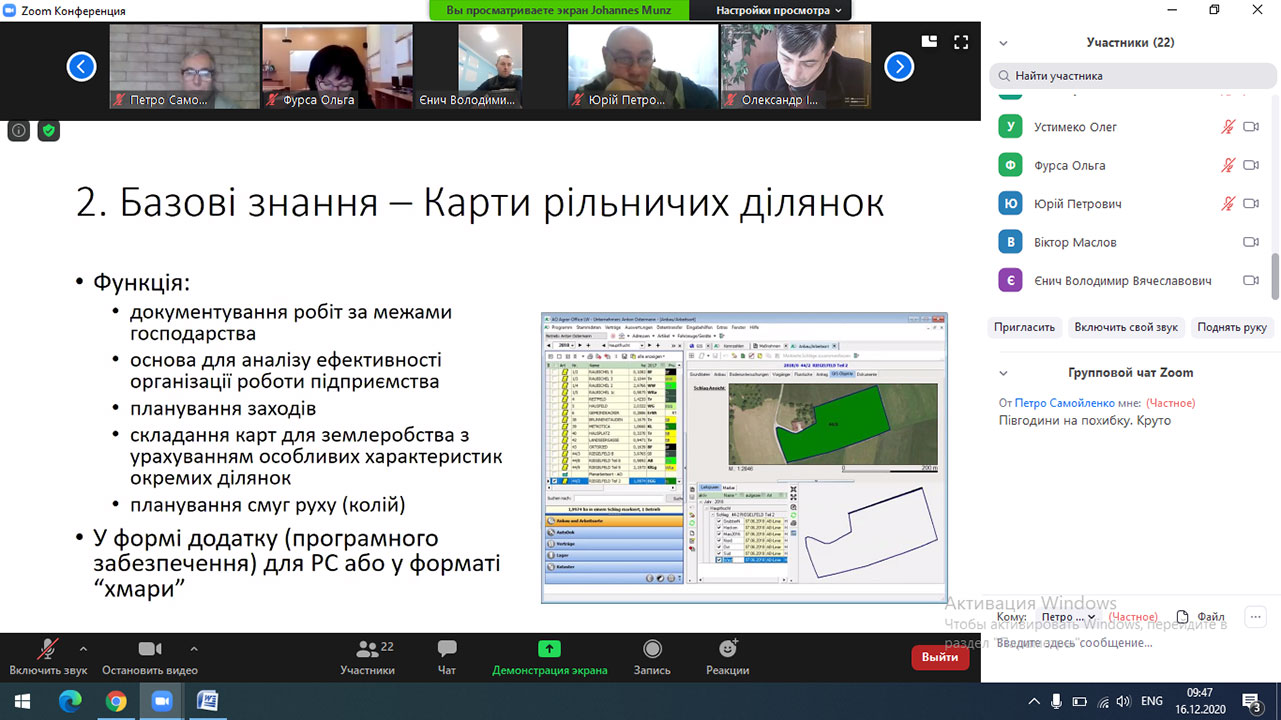Leave the meeting with Выйти

point(940,657)
